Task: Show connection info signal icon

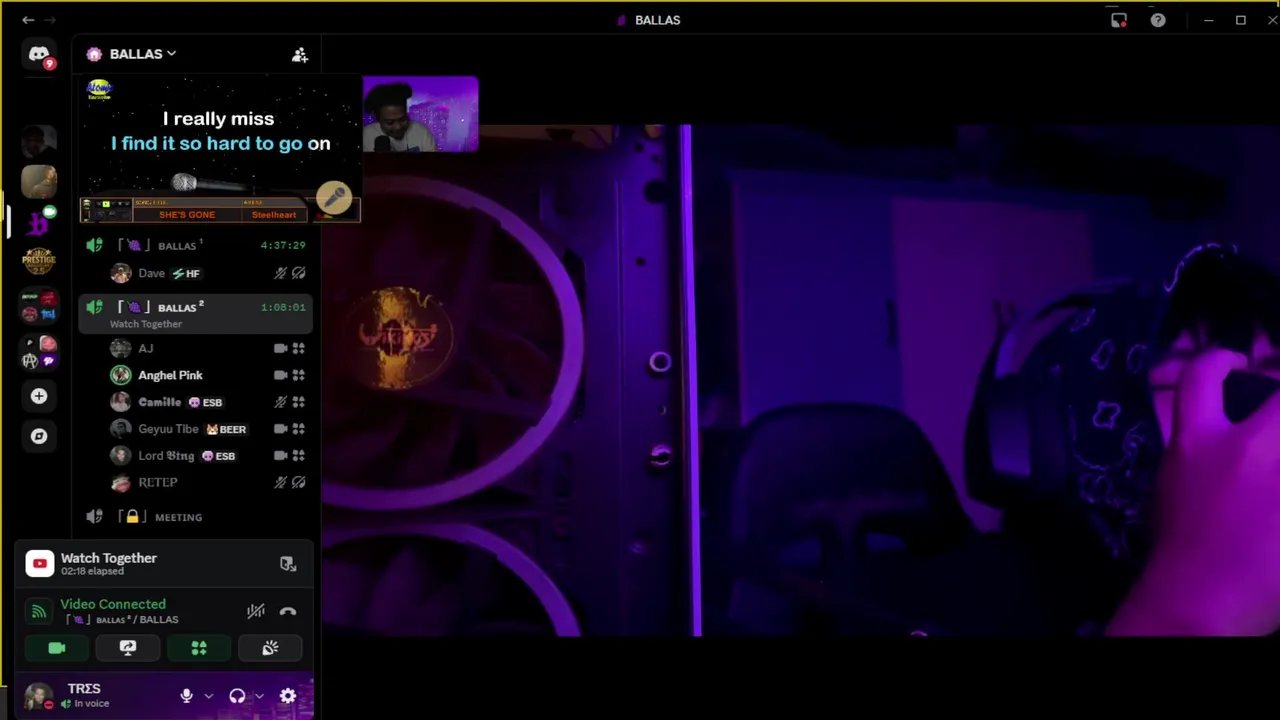Action: [38, 611]
